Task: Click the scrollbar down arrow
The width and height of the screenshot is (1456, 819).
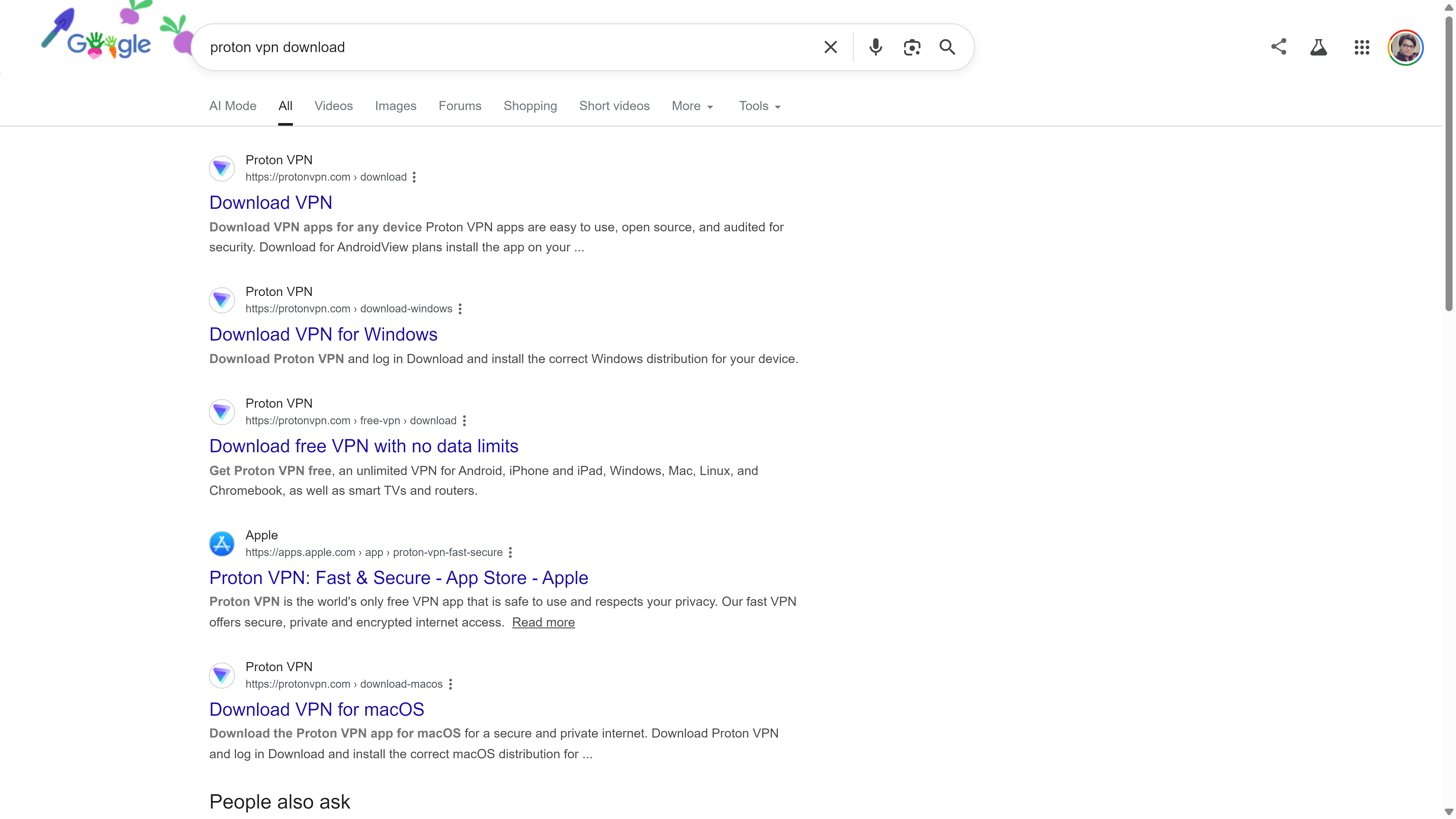Action: (x=1449, y=812)
